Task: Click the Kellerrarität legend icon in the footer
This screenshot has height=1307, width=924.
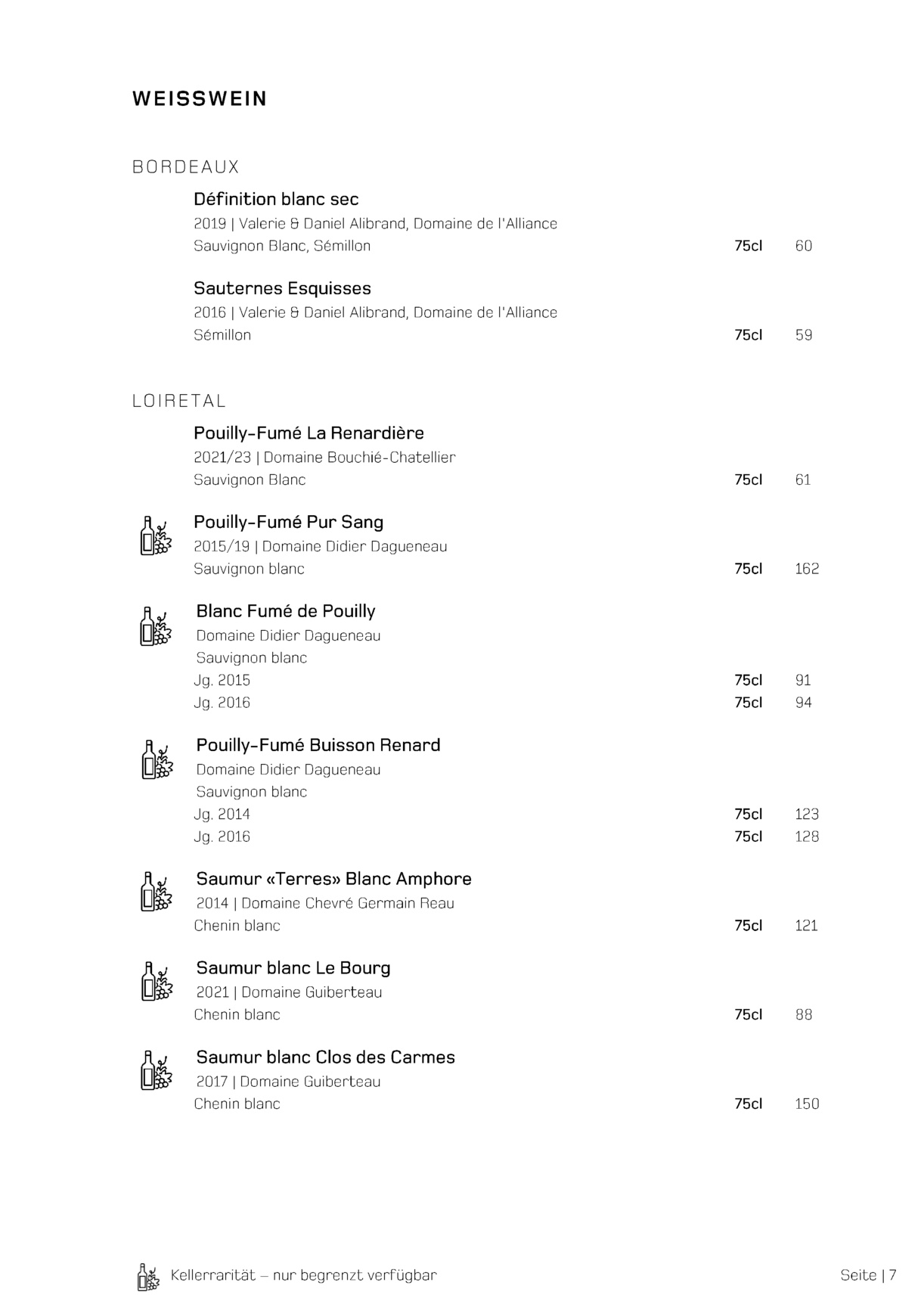Action: point(148,1277)
